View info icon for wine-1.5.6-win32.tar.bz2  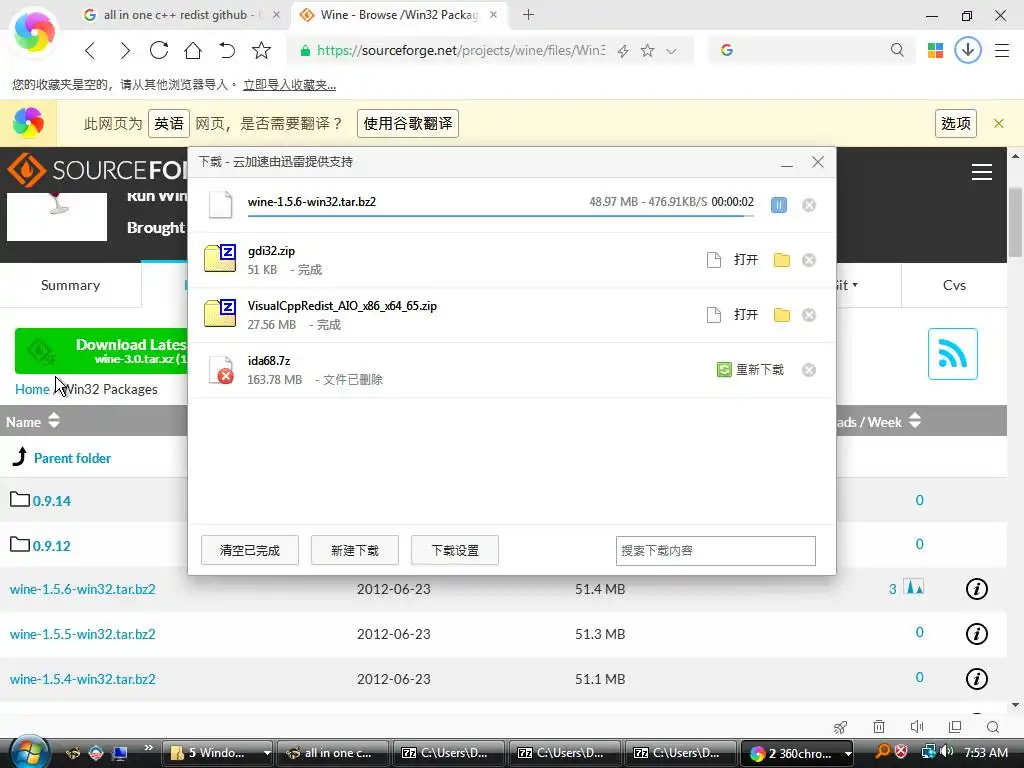(x=976, y=589)
